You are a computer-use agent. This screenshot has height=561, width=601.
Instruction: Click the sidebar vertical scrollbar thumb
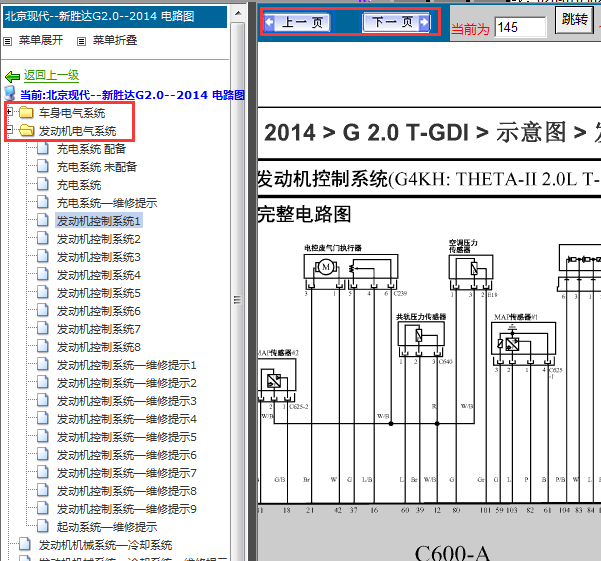238,299
